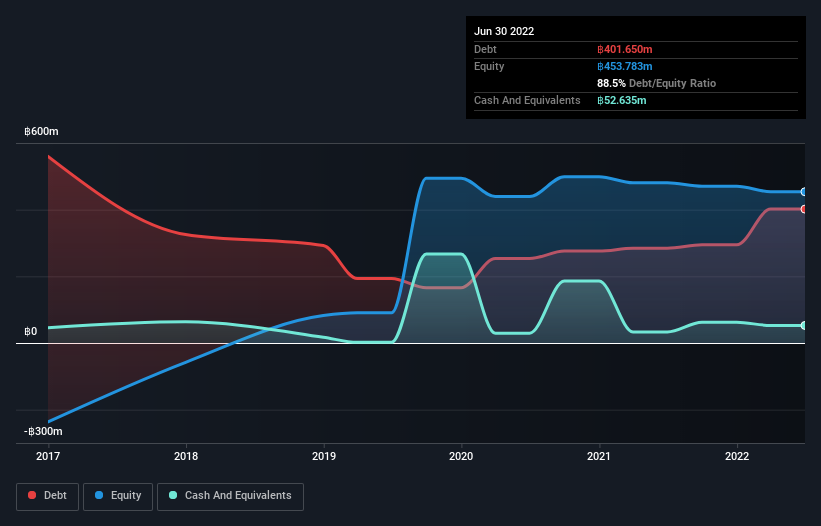Click the blue Equity legend dot
The width and height of the screenshot is (821, 526).
coord(99,495)
